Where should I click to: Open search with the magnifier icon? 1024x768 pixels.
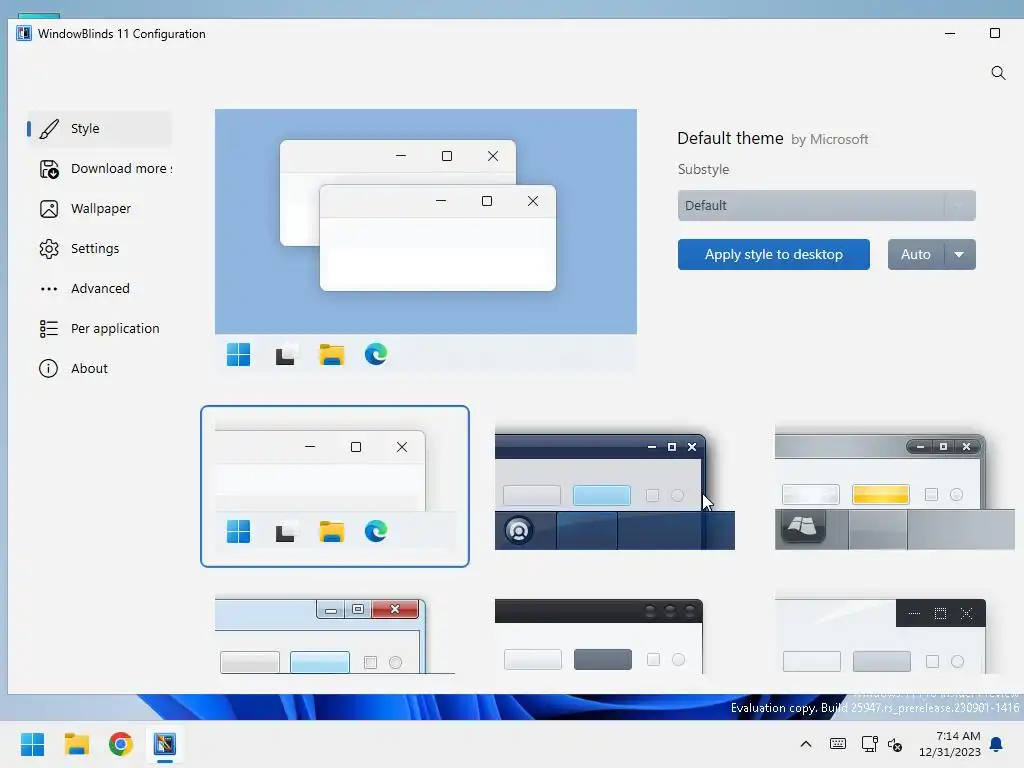(x=998, y=72)
